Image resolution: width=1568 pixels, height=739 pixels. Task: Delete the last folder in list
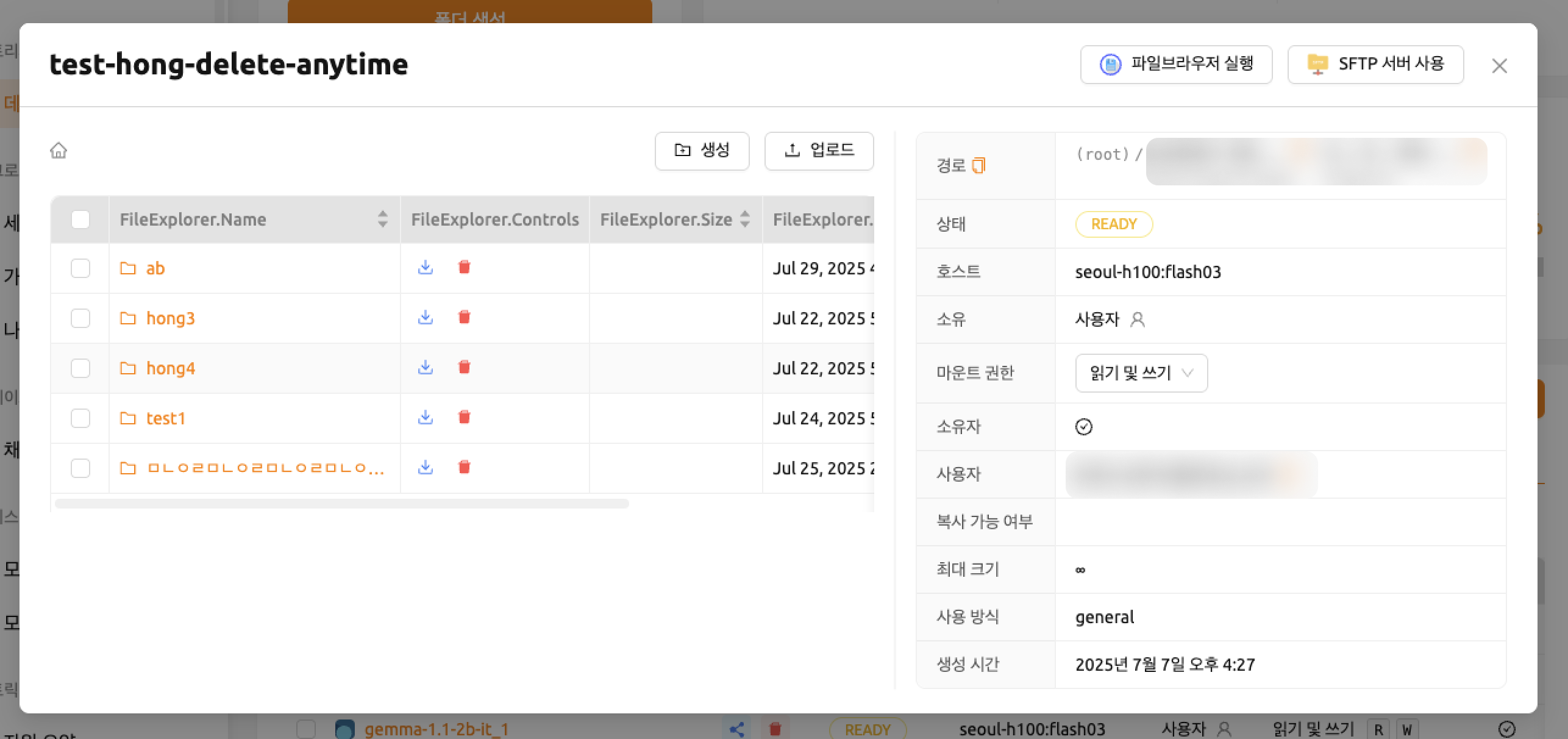coord(464,468)
